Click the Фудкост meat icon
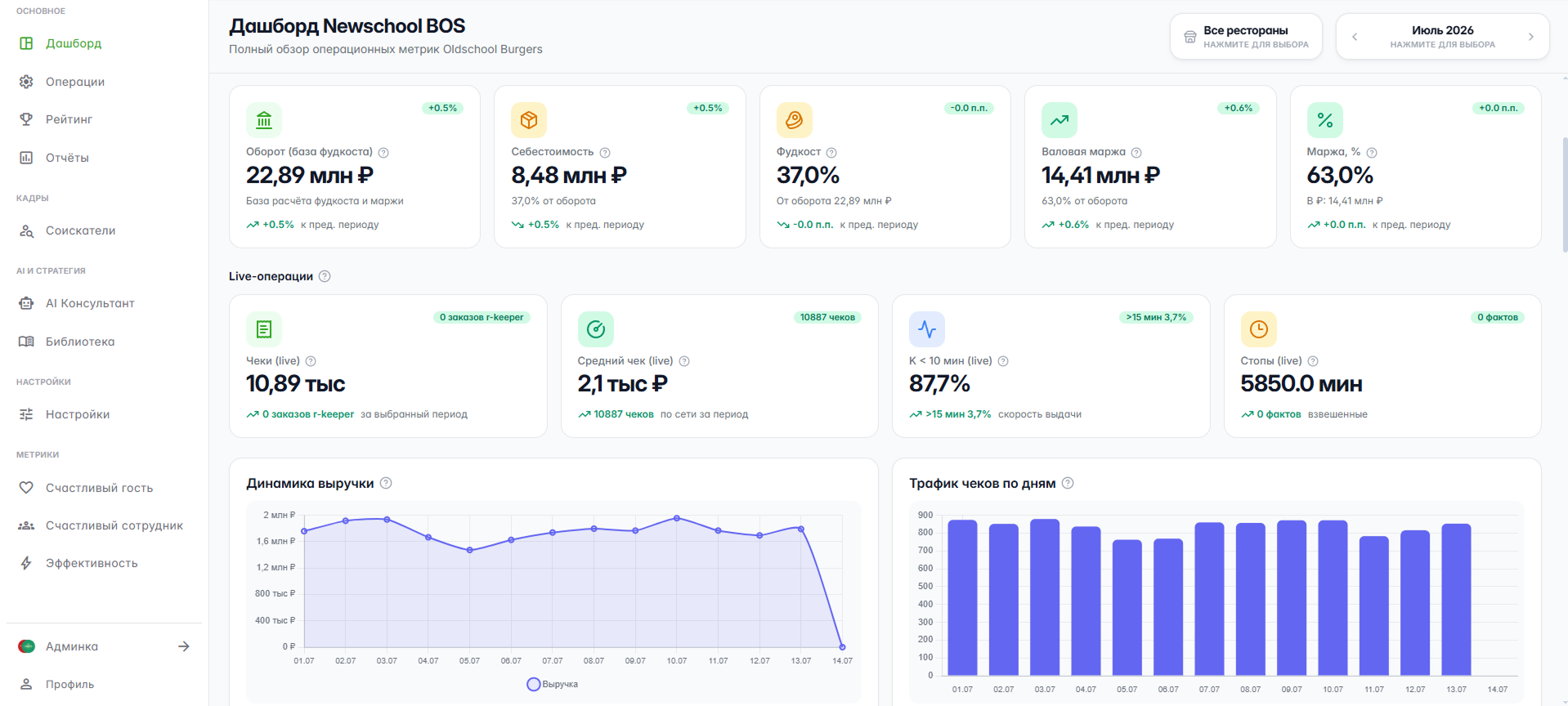This screenshot has width=1568, height=706. (x=795, y=120)
